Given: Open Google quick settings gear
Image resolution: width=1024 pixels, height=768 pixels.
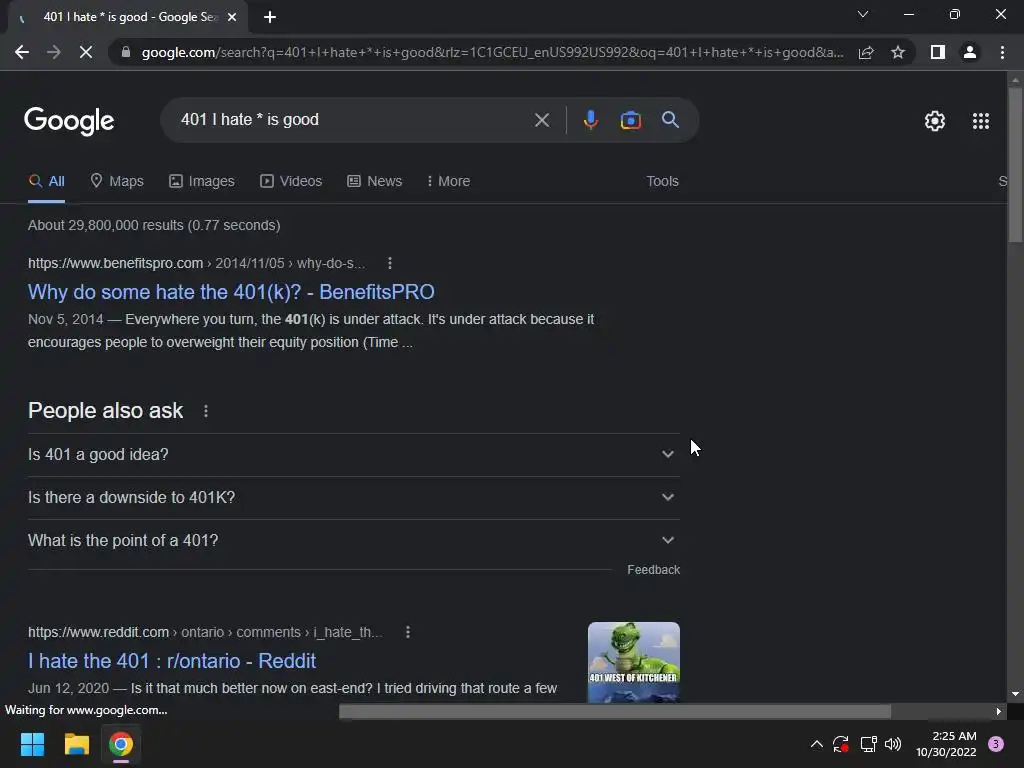Looking at the screenshot, I should [x=935, y=121].
